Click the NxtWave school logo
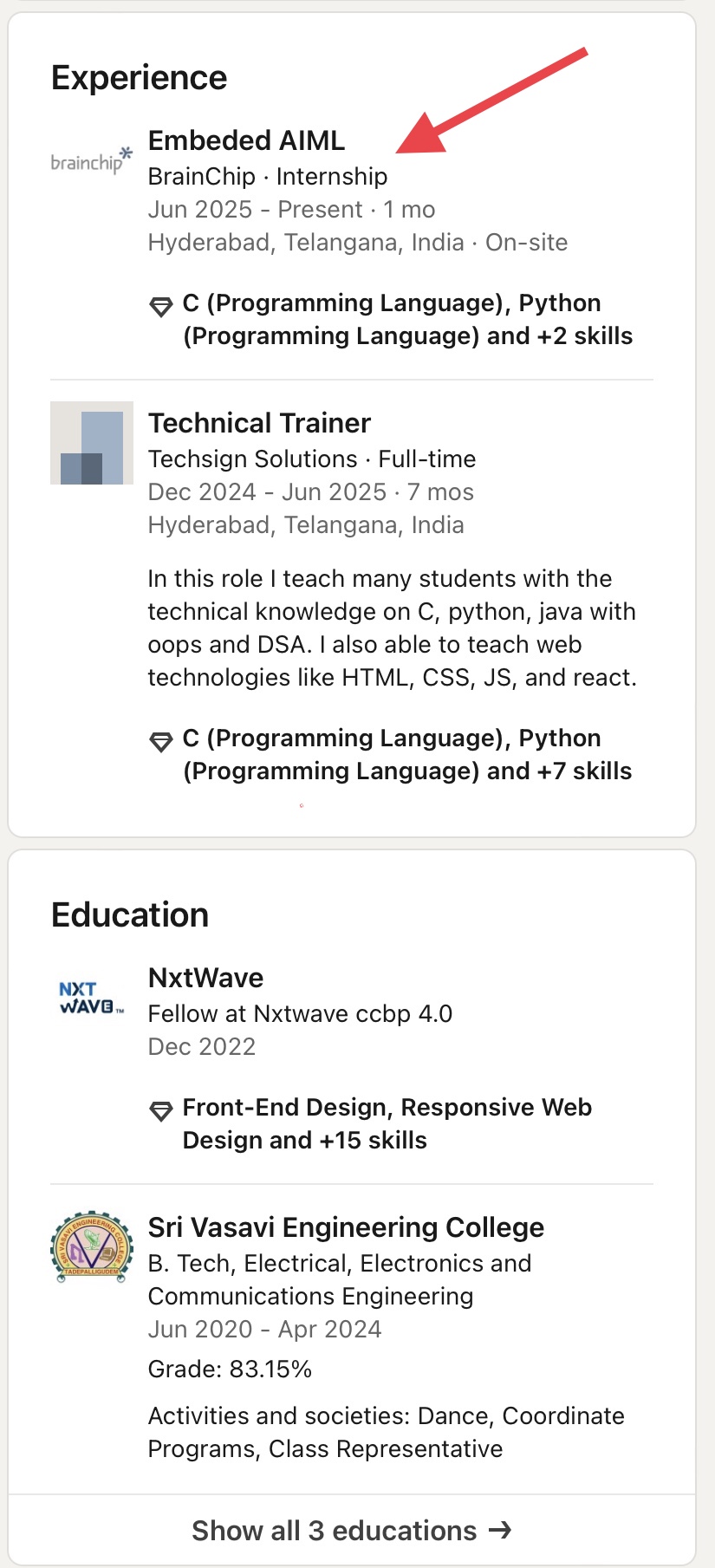 point(91,998)
